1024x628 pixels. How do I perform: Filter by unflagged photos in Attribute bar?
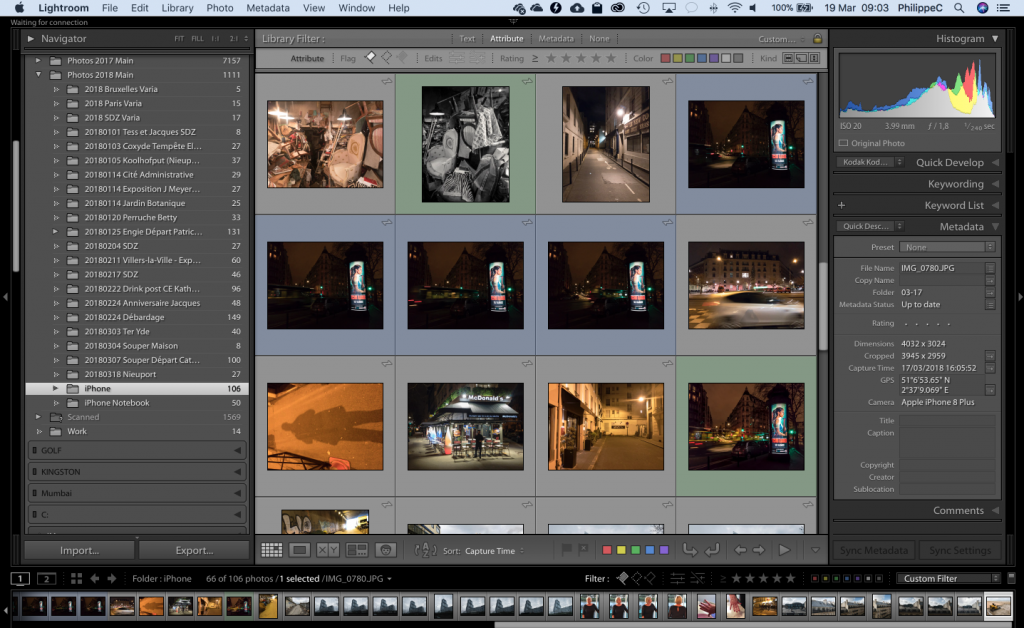[387, 58]
